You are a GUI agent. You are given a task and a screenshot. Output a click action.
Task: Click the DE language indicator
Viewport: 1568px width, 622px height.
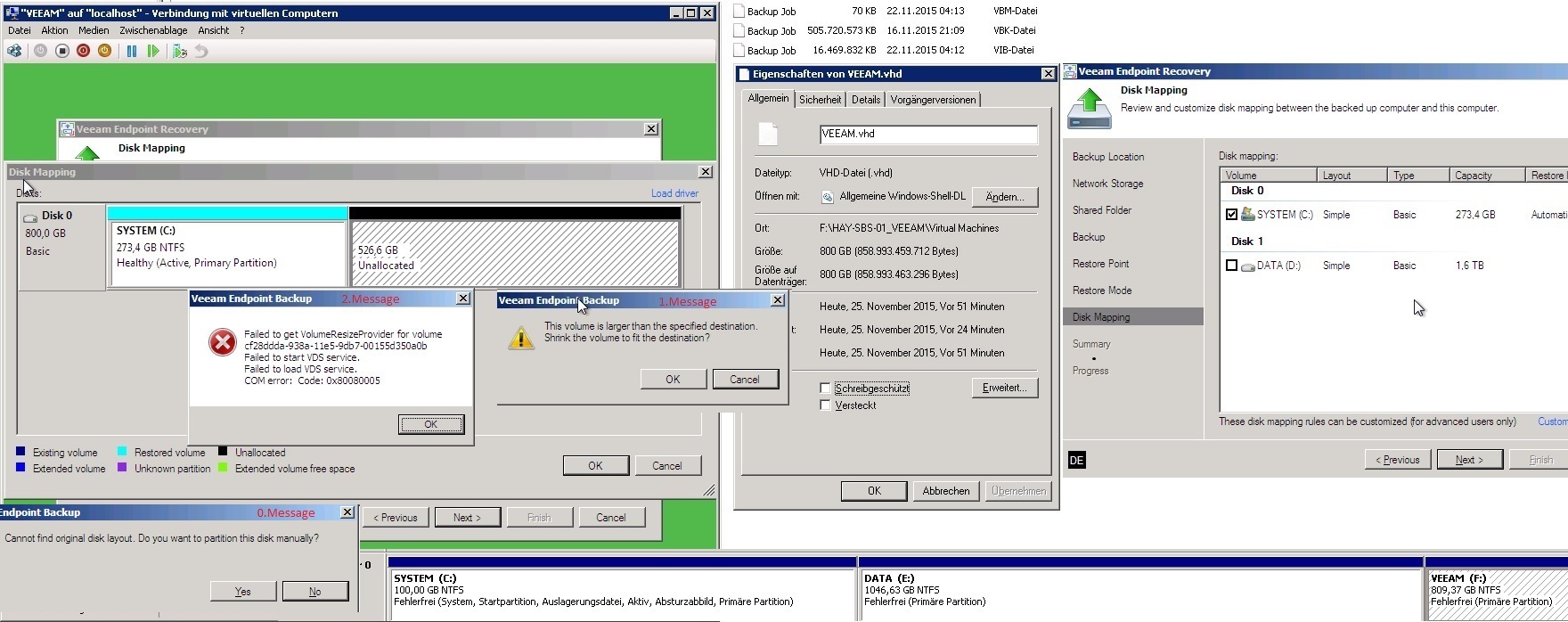1076,460
